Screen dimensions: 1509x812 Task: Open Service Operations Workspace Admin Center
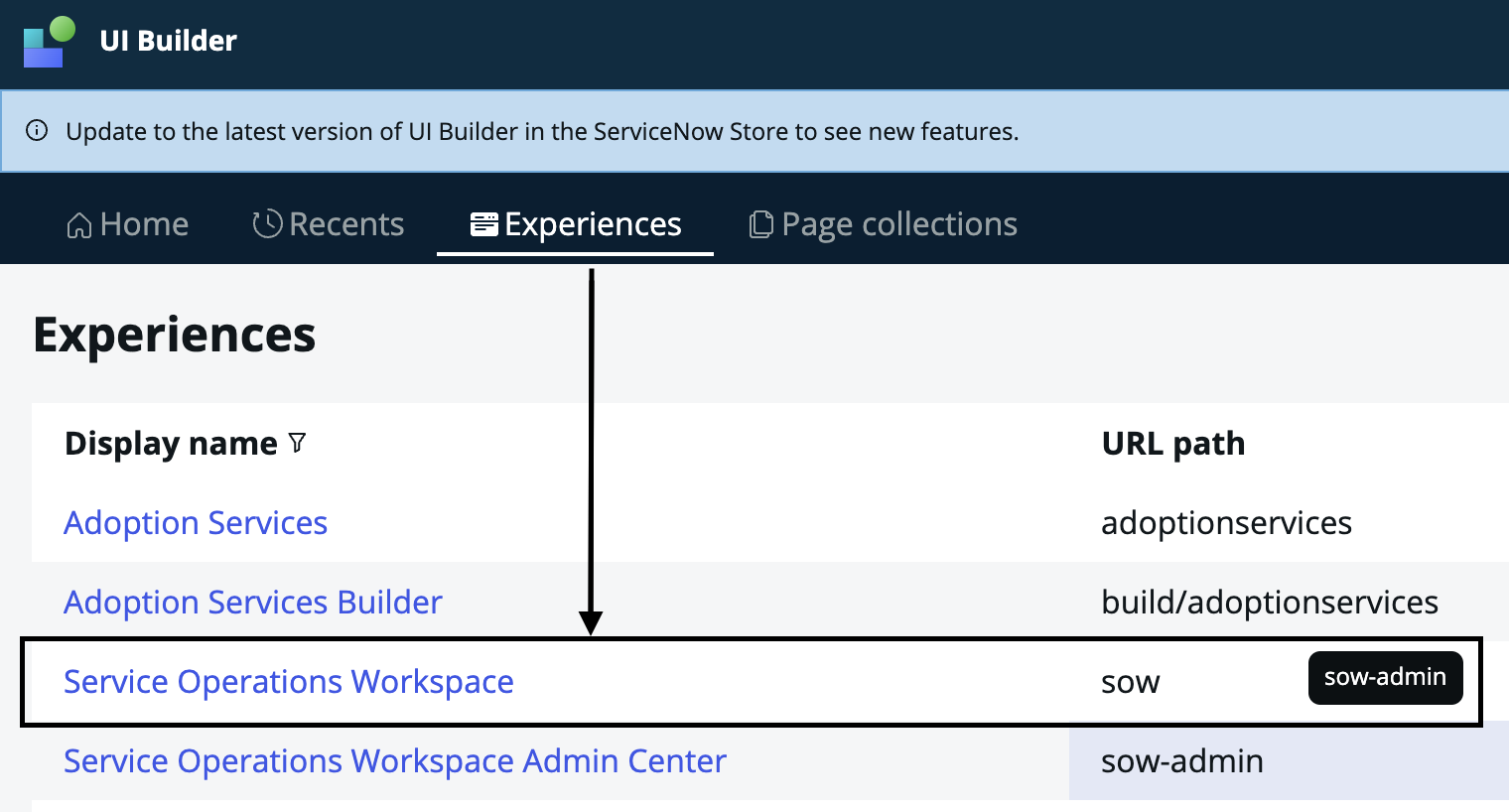tap(395, 760)
